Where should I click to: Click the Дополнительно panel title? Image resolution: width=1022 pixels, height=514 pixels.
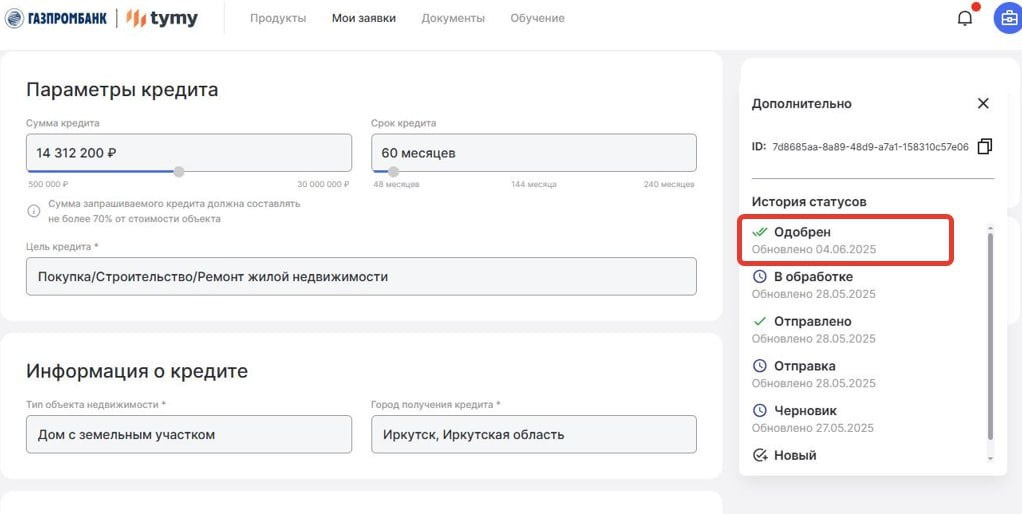click(801, 104)
